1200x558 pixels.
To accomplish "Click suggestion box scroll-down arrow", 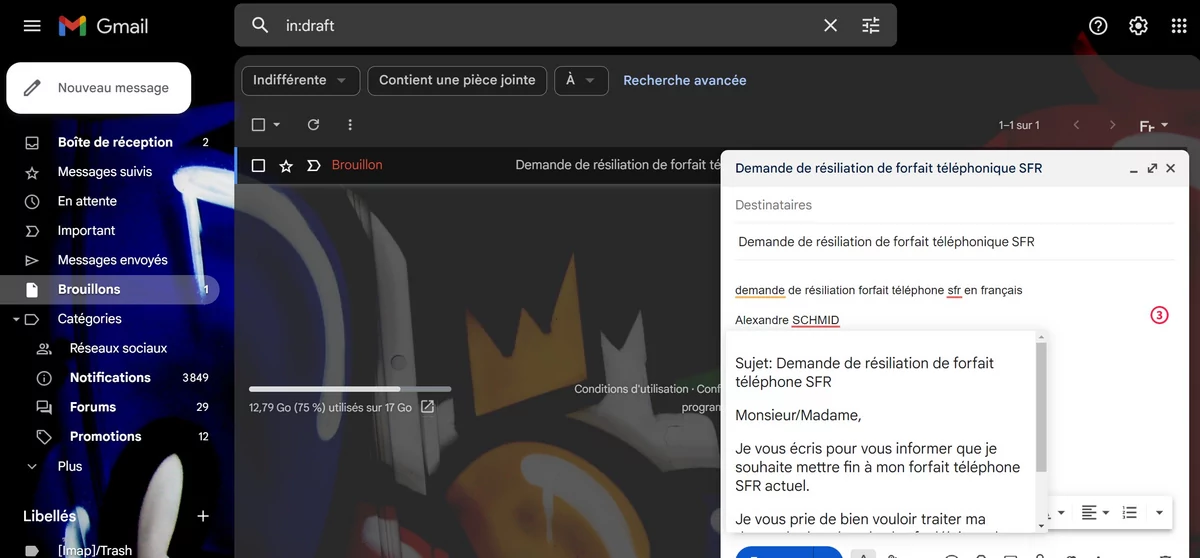I will click(1041, 524).
